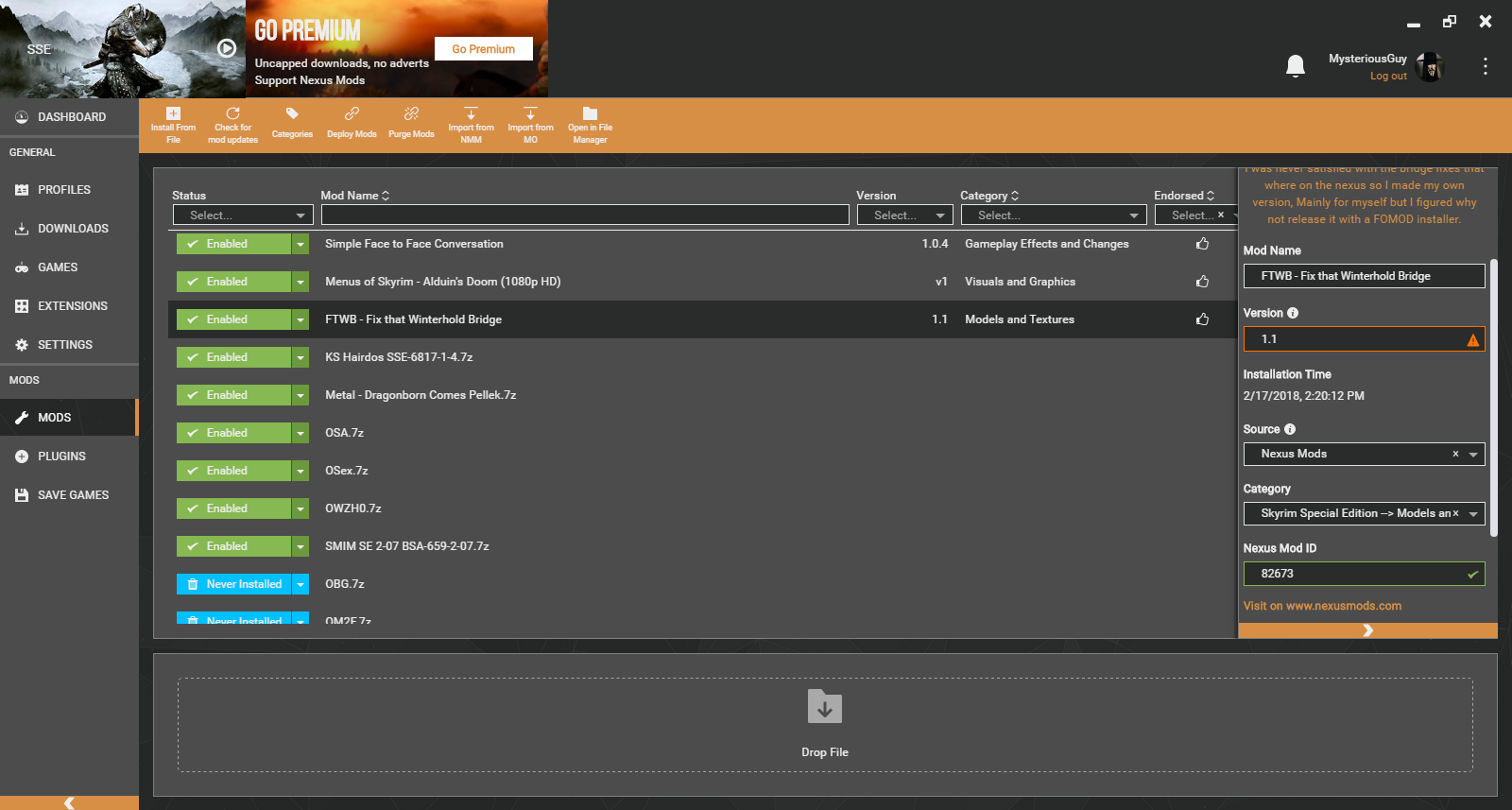Click Source info icon in details panel
The image size is (1512, 810).
[1290, 429]
